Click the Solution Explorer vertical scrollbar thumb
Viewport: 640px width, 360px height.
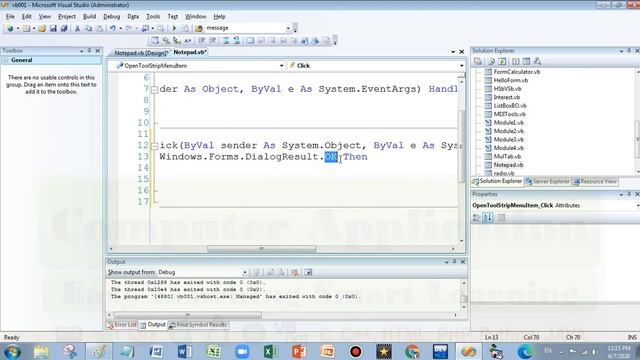click(638, 139)
